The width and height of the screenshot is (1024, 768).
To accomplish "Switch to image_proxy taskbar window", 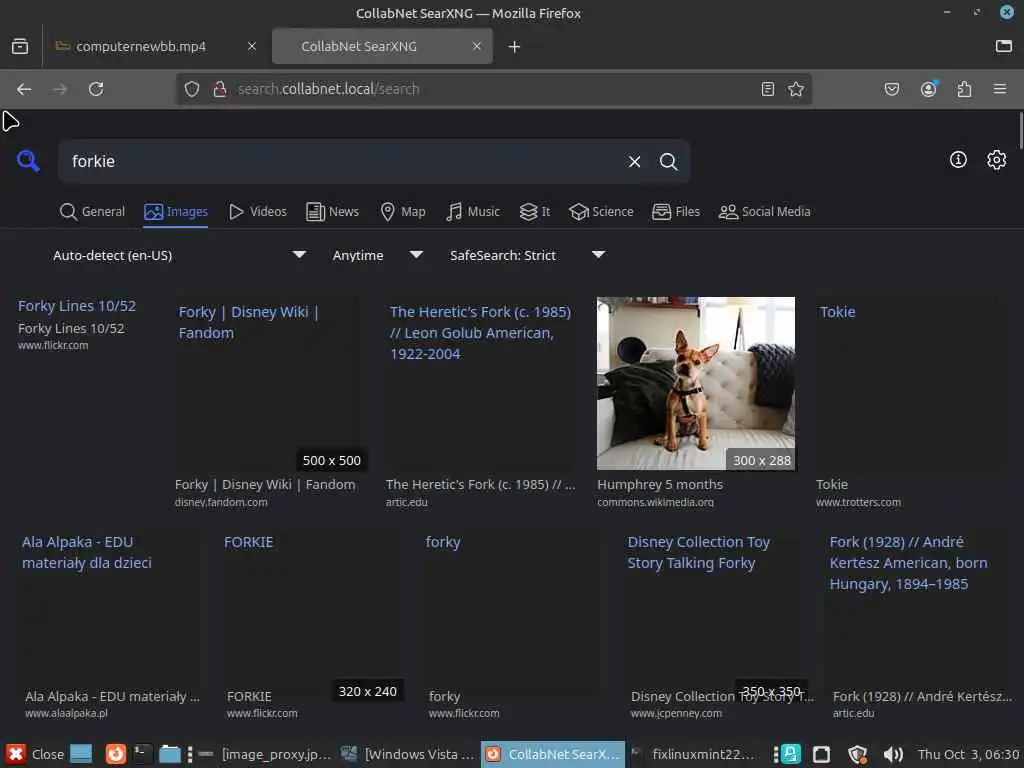I will (268, 754).
